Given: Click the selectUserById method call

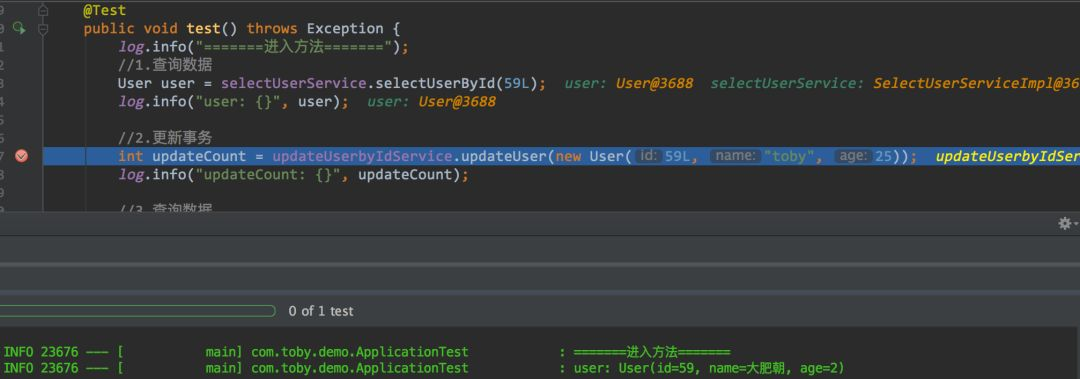Looking at the screenshot, I should pos(435,83).
